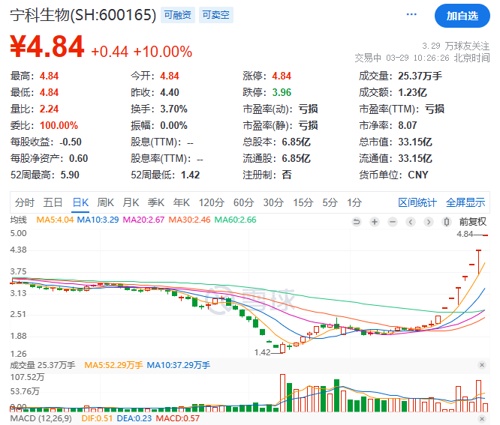Click the MA30:2.46 moving average label

click(189, 220)
